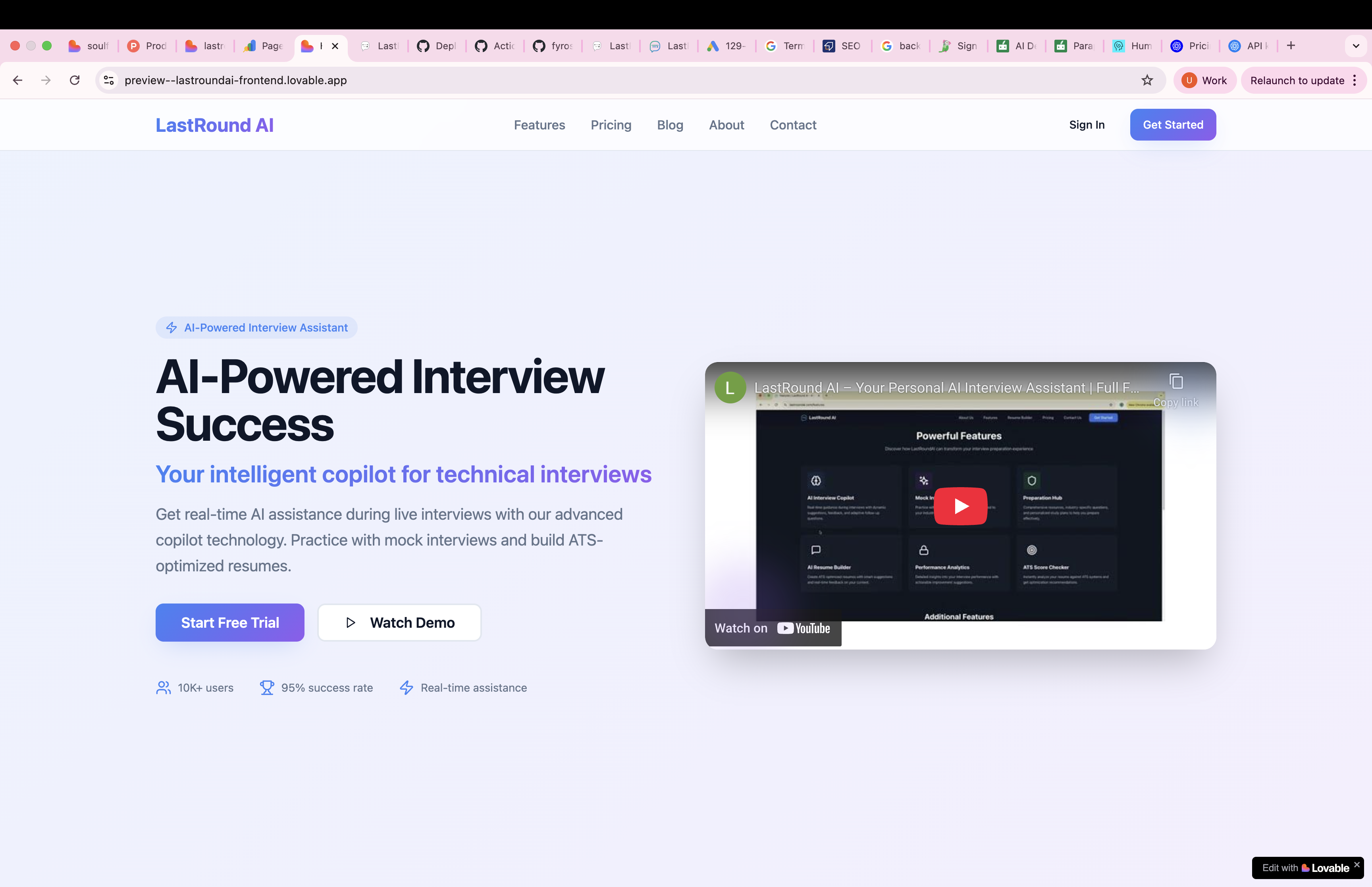
Task: Switch to the 'back' Google tab
Action: [x=901, y=46]
